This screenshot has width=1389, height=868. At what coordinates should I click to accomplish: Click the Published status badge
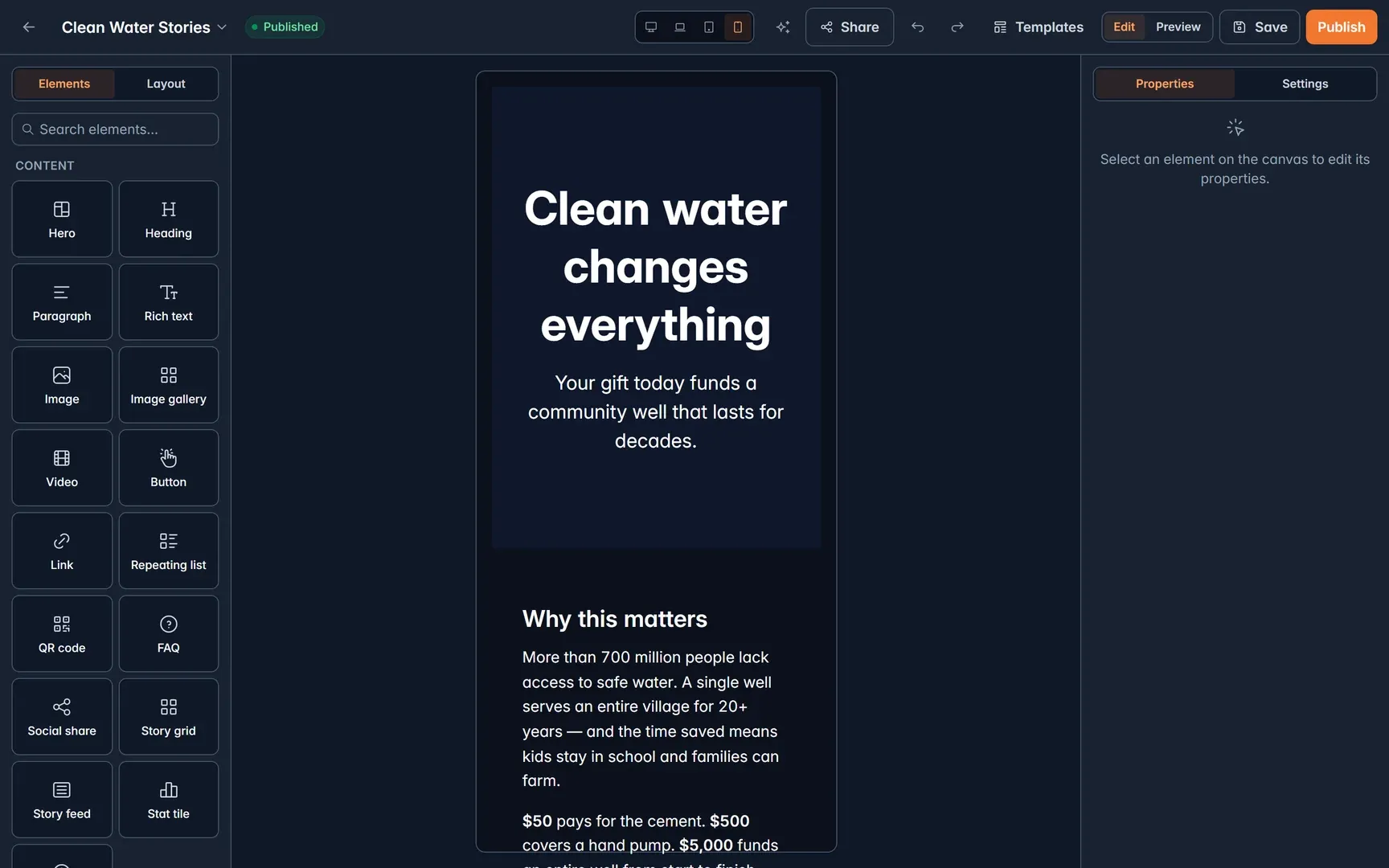coord(285,27)
